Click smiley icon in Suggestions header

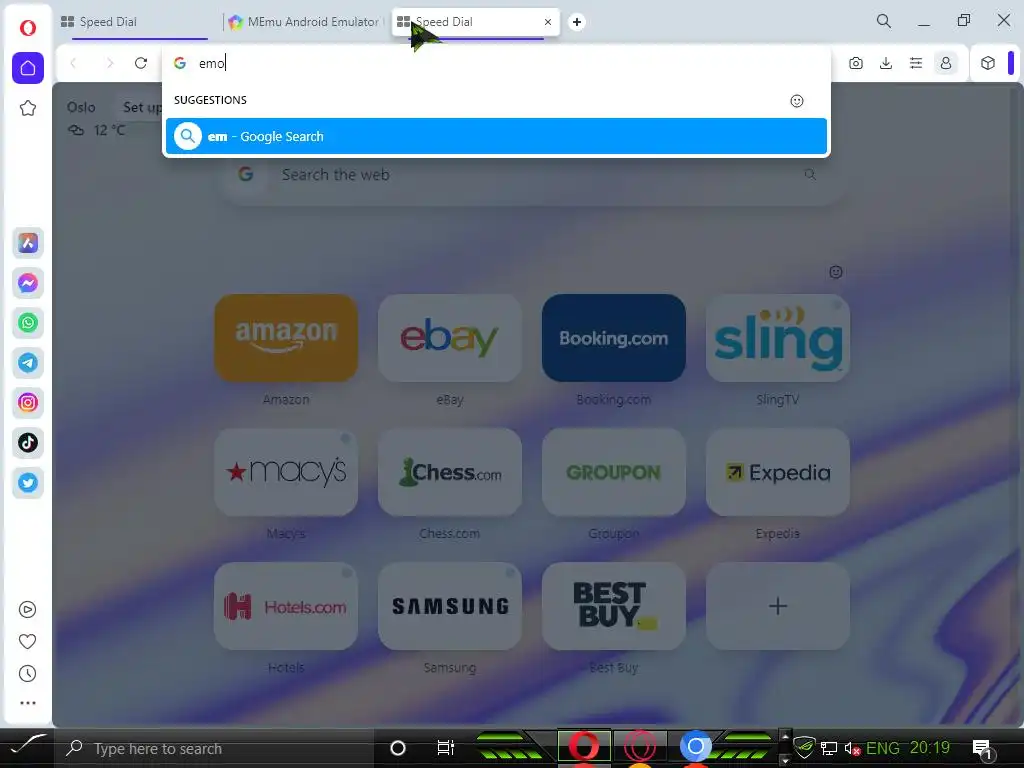(797, 101)
